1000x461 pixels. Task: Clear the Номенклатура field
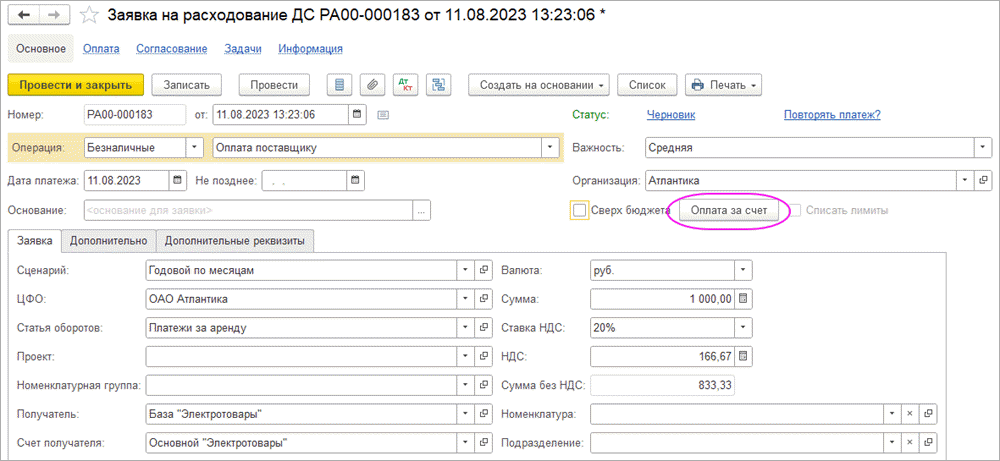click(x=910, y=414)
